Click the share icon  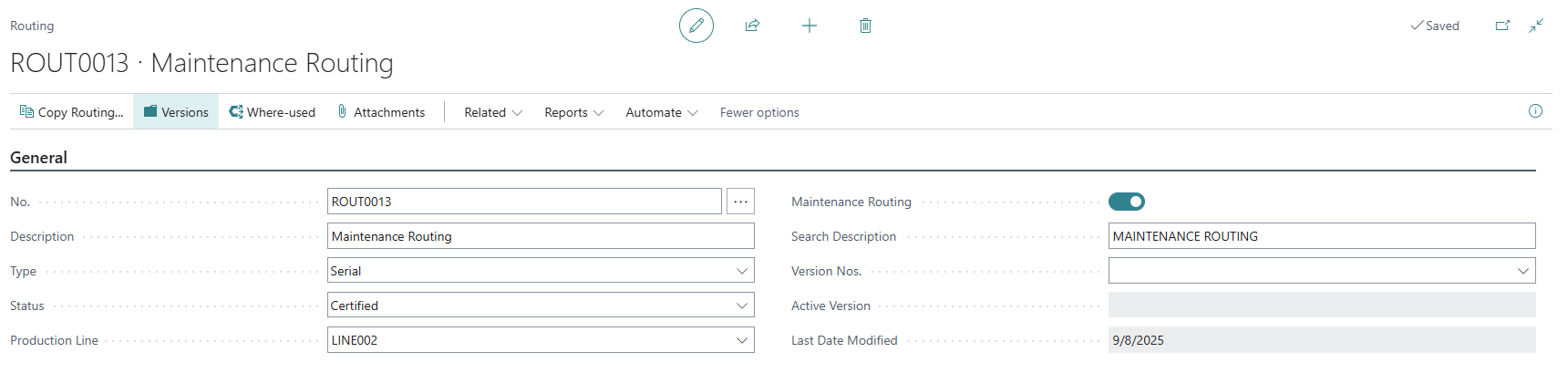pyautogui.click(x=752, y=26)
